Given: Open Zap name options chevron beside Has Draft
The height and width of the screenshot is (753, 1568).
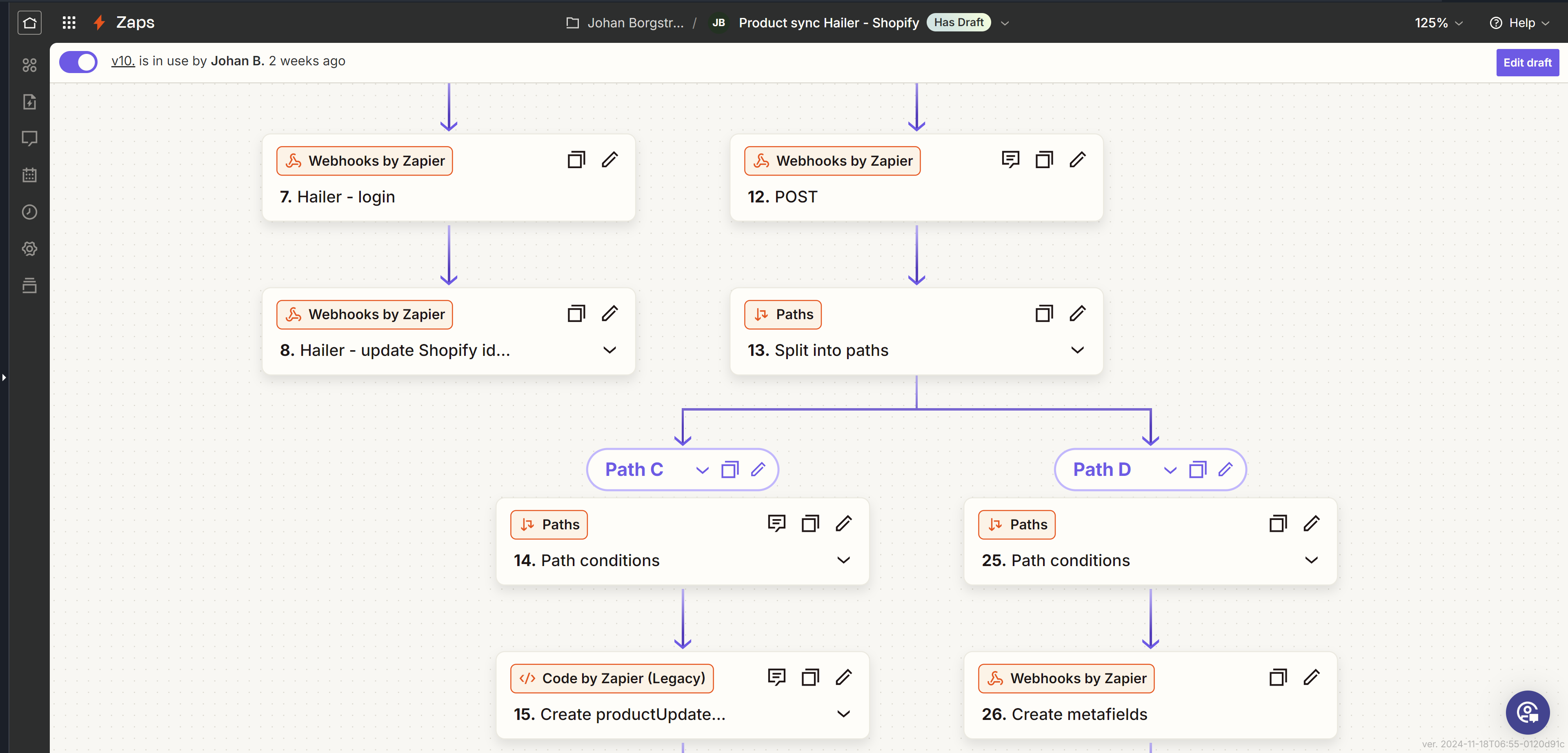Looking at the screenshot, I should [x=1005, y=23].
